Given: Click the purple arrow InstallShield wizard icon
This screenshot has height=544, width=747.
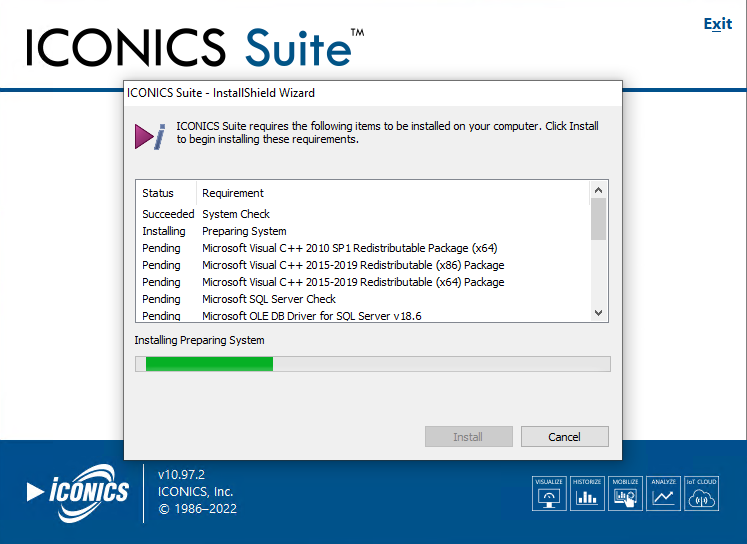Looking at the screenshot, I should pos(150,137).
